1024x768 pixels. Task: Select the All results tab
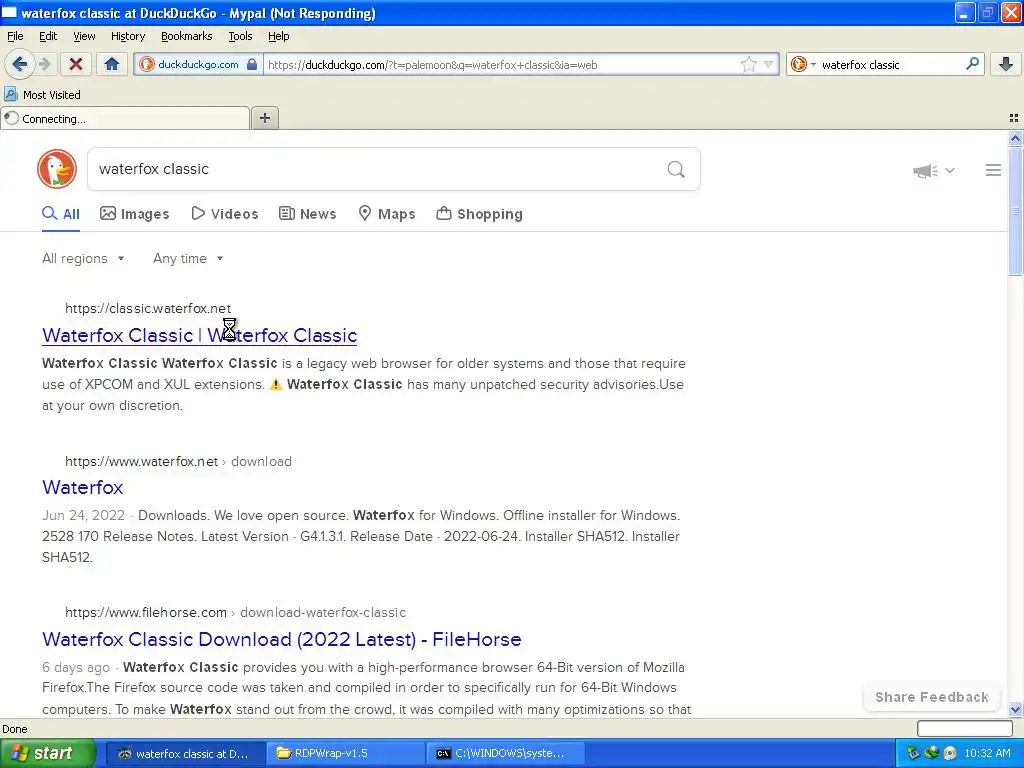click(x=61, y=214)
